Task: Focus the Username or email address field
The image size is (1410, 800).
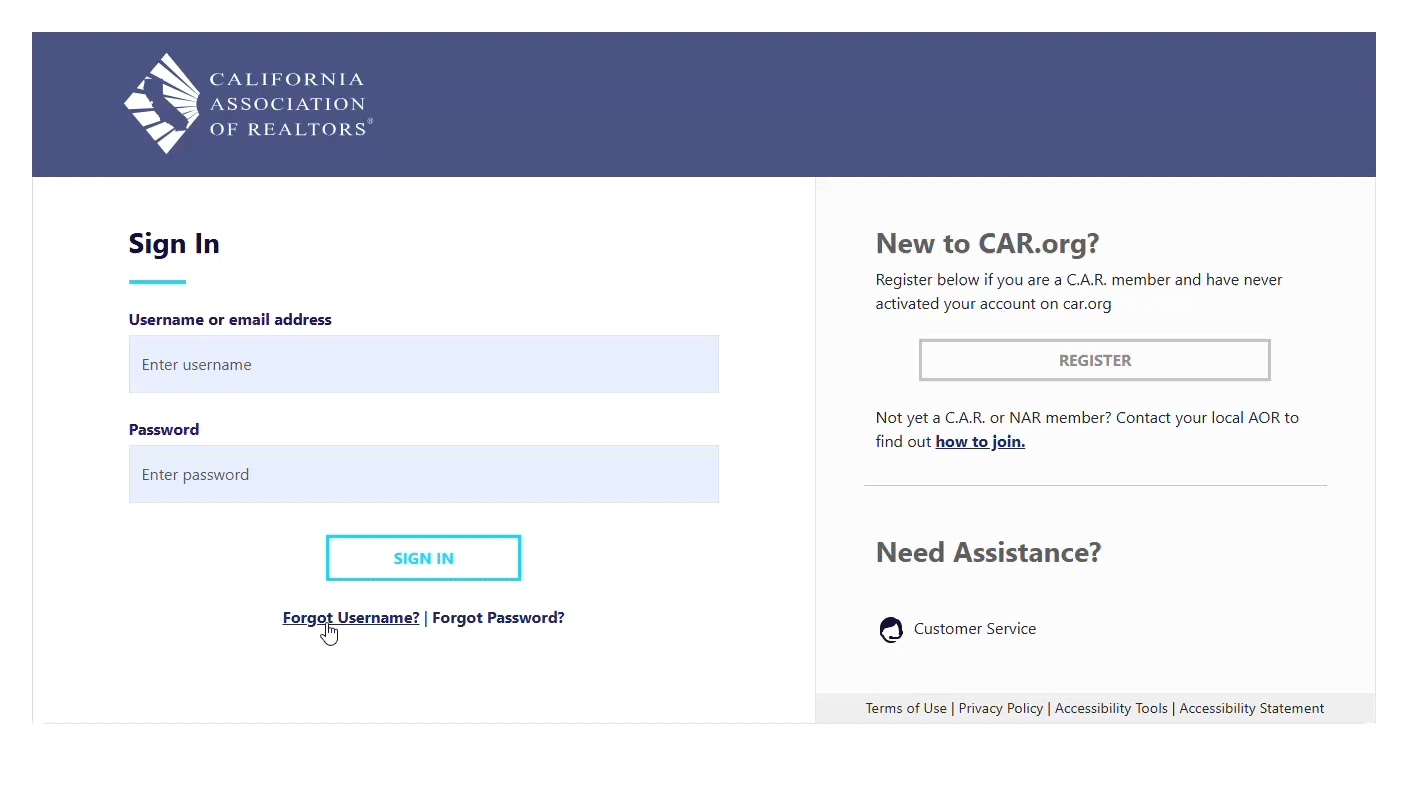Action: [x=423, y=364]
